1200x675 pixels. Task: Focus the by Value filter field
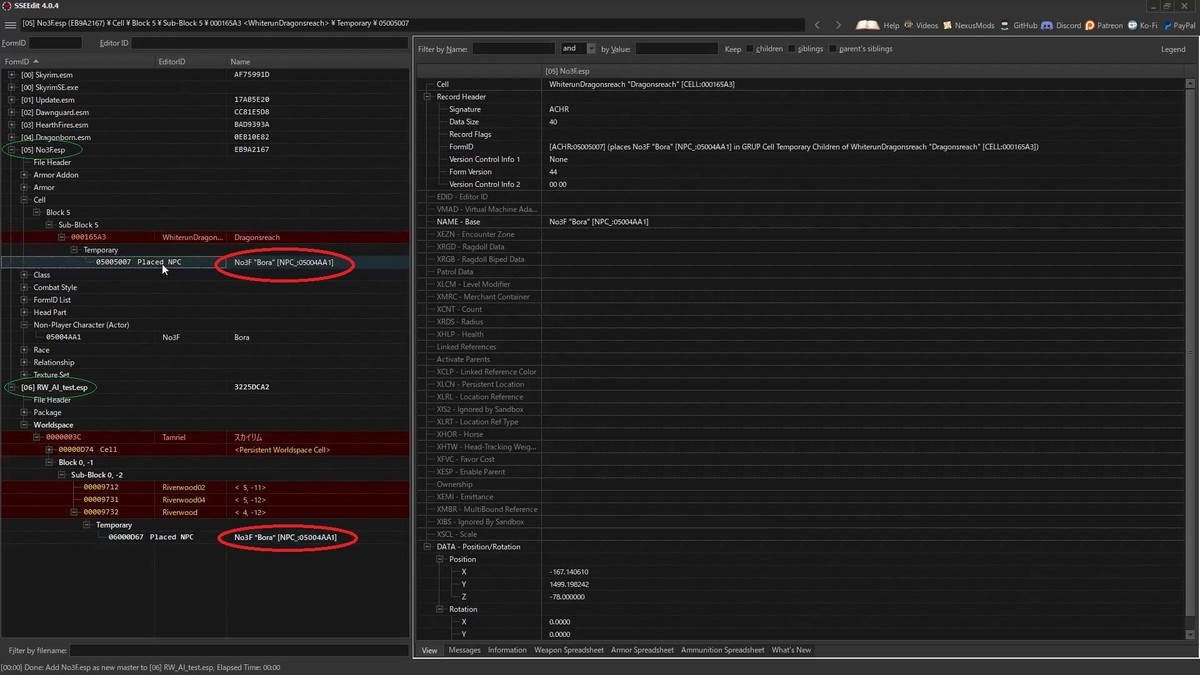coord(677,48)
